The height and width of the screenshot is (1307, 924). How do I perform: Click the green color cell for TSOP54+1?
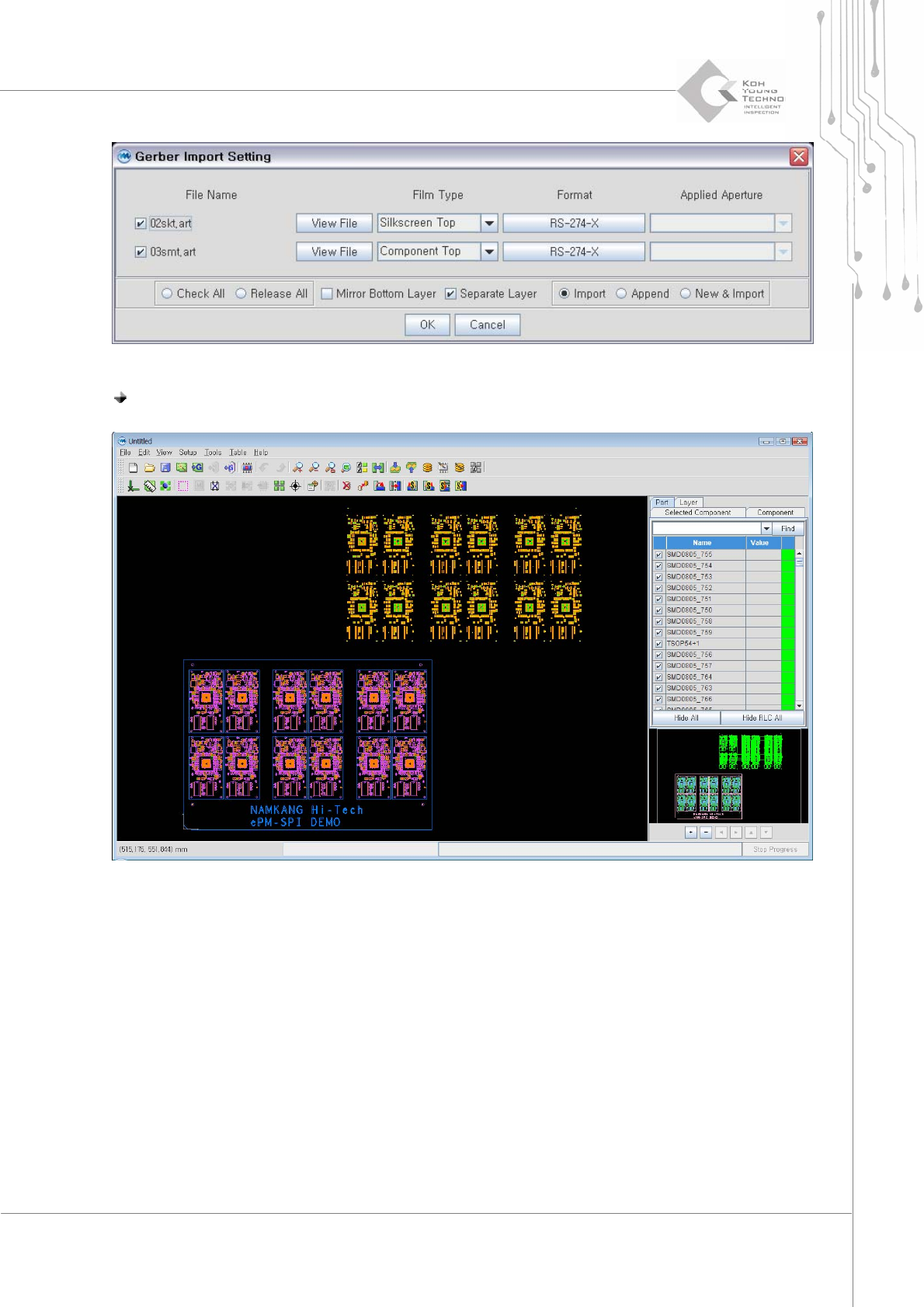(787, 643)
